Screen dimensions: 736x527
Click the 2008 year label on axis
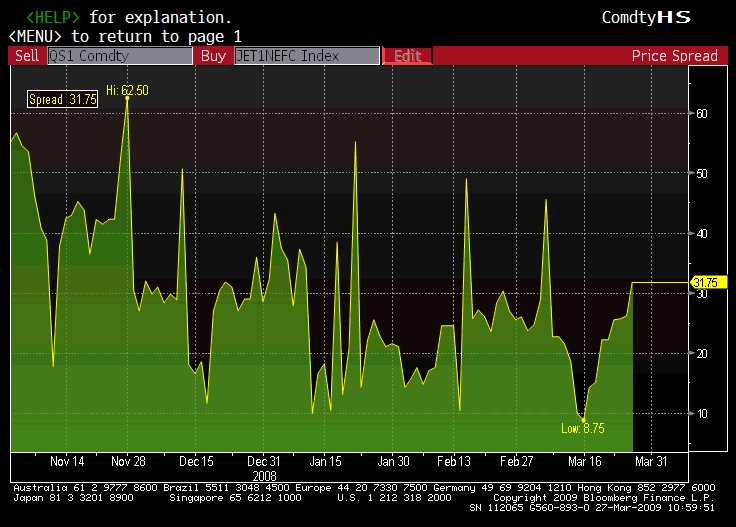click(264, 476)
